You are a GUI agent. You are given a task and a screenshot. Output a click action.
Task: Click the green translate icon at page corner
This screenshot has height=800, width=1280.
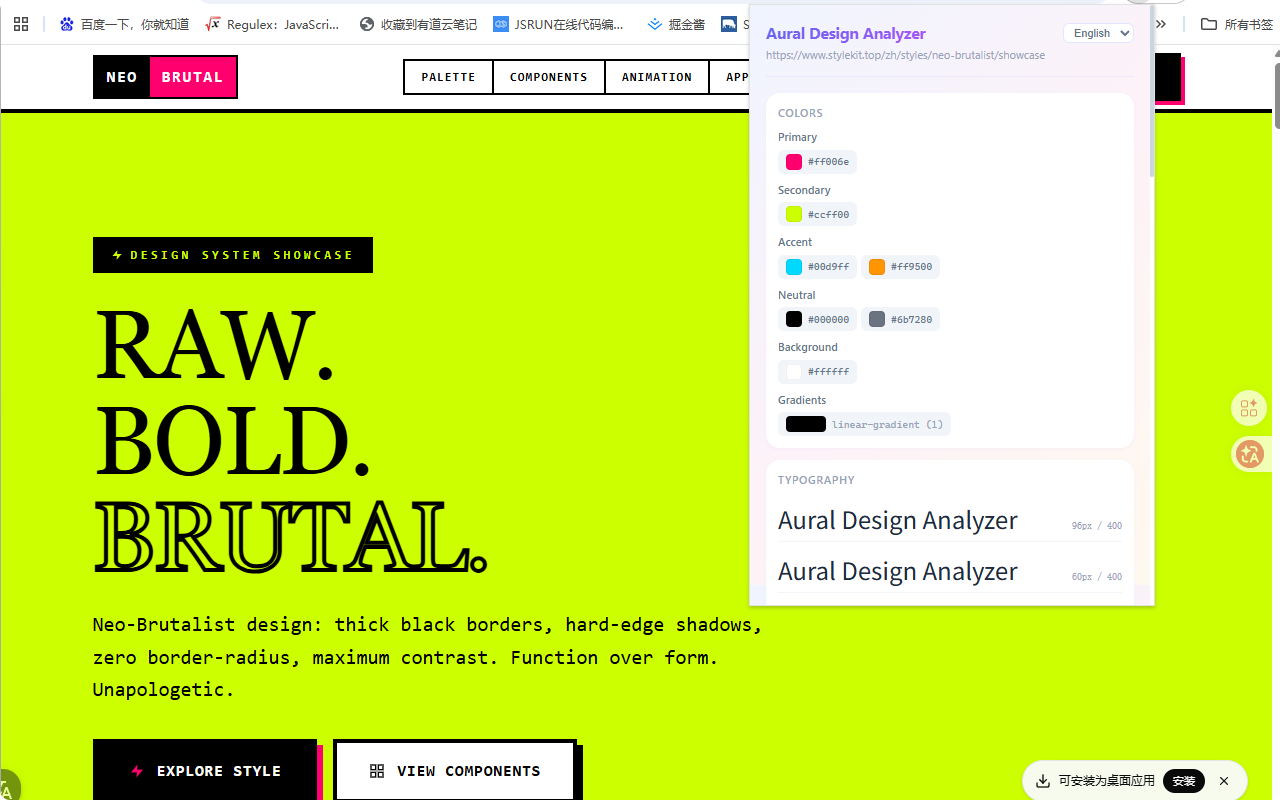coord(8,787)
